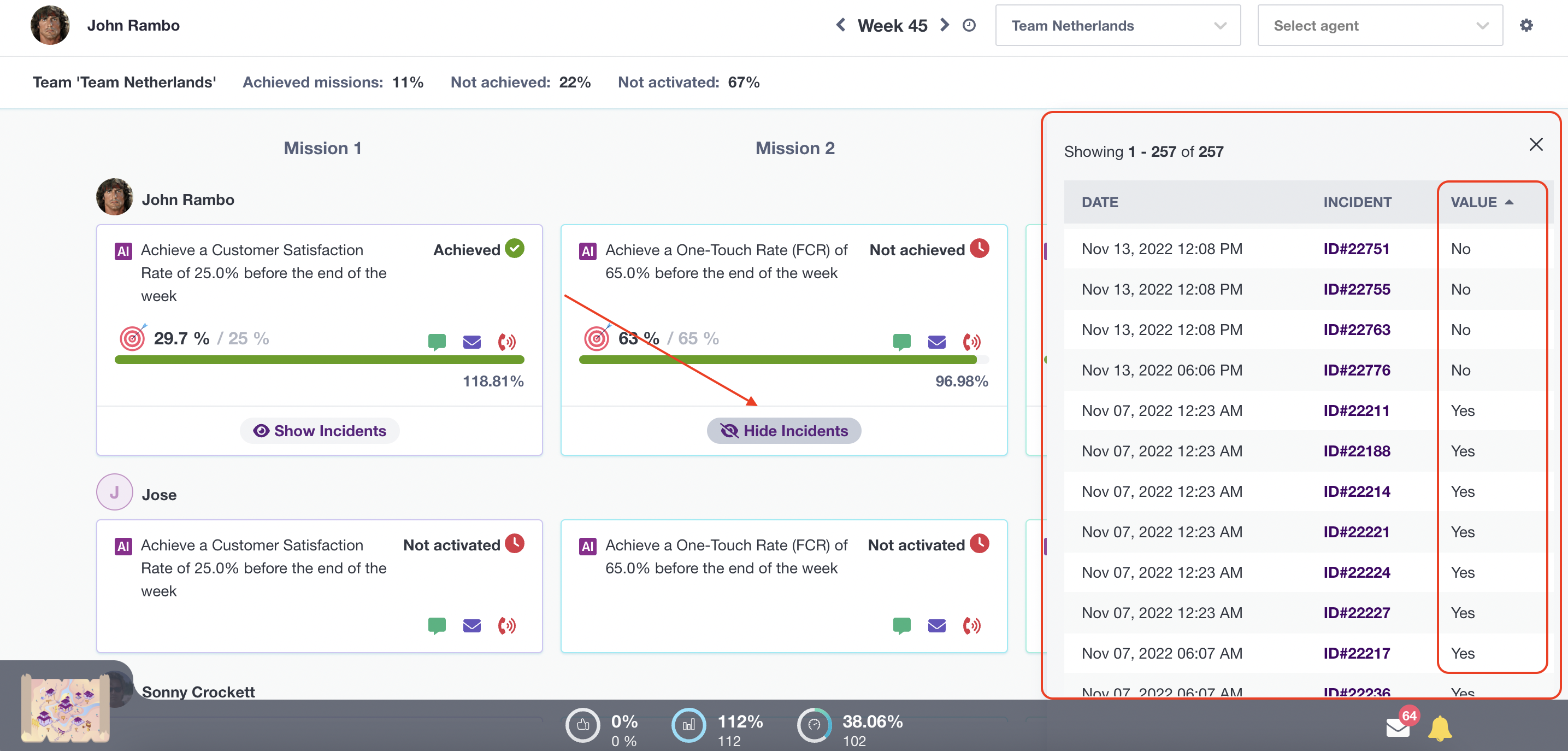Viewport: 1568px width, 751px height.
Task: Click phone call icon in Jose's Mission 1
Action: point(506,625)
